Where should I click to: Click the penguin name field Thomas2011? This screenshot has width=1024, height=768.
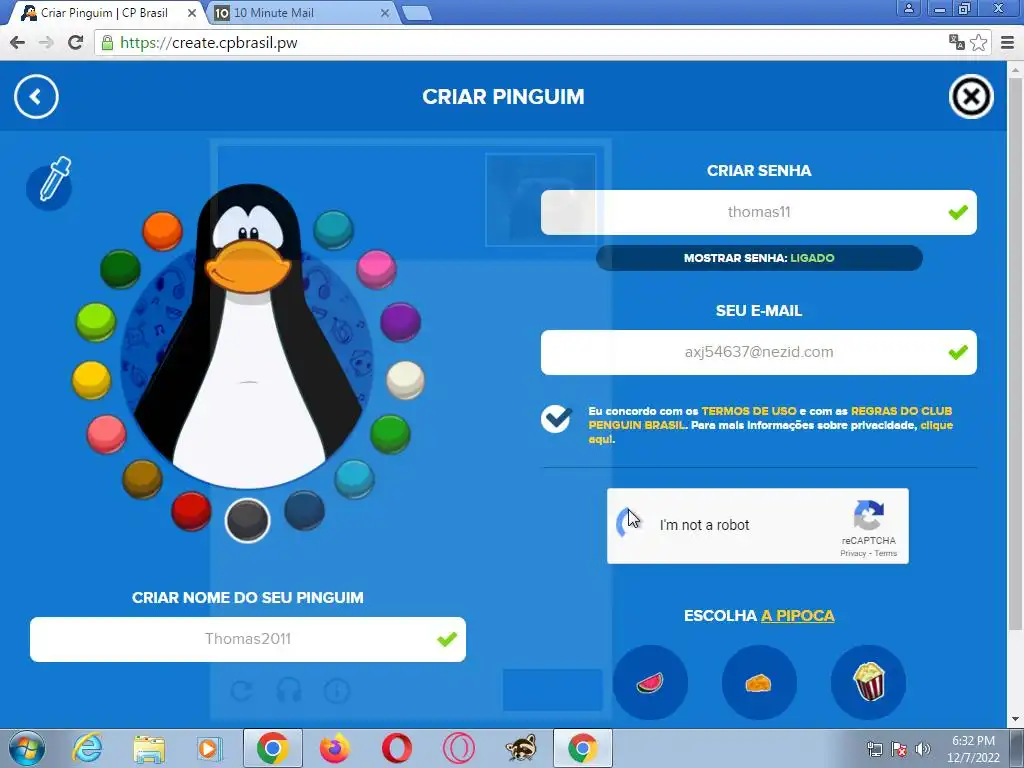(x=248, y=639)
